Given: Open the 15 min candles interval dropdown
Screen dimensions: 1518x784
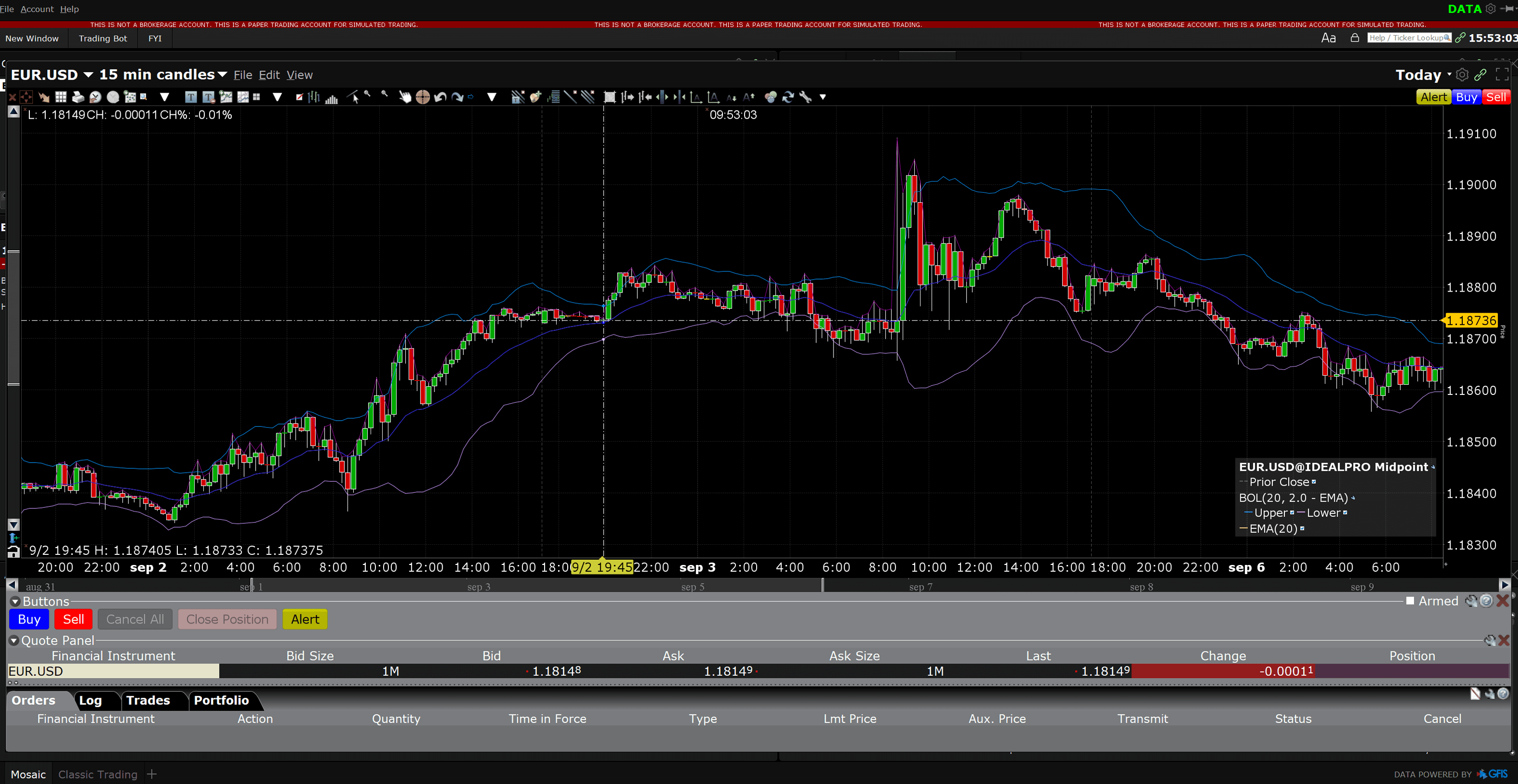Looking at the screenshot, I should tap(223, 75).
